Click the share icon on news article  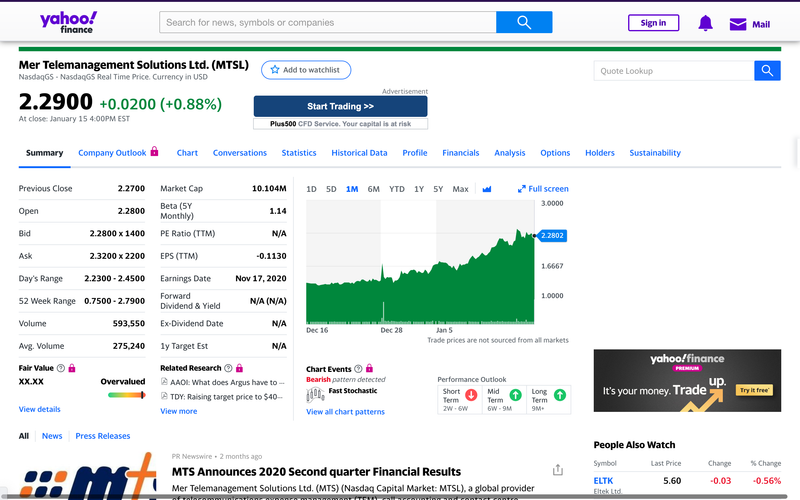[x=558, y=469]
